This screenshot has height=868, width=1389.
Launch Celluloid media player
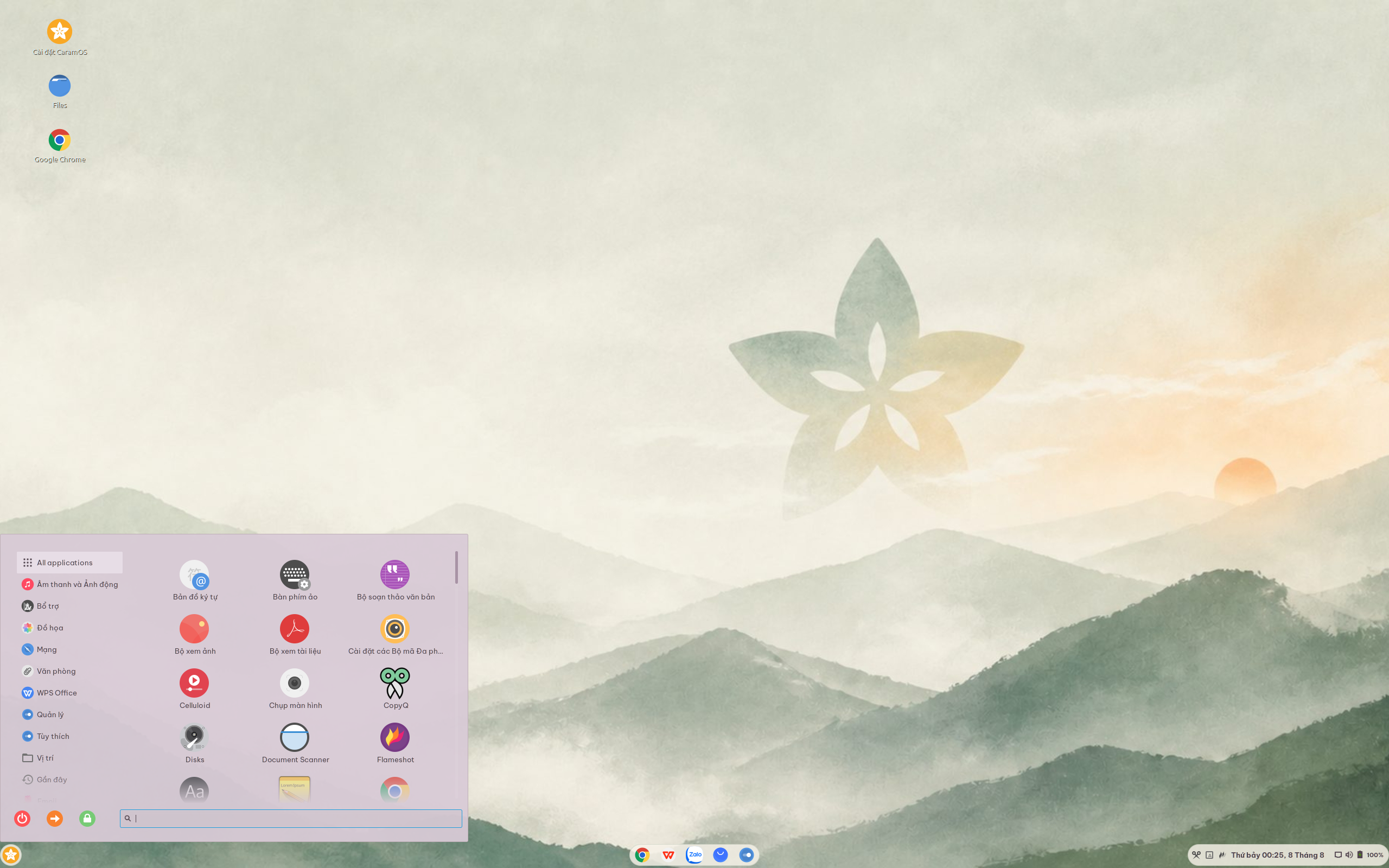pos(195,688)
